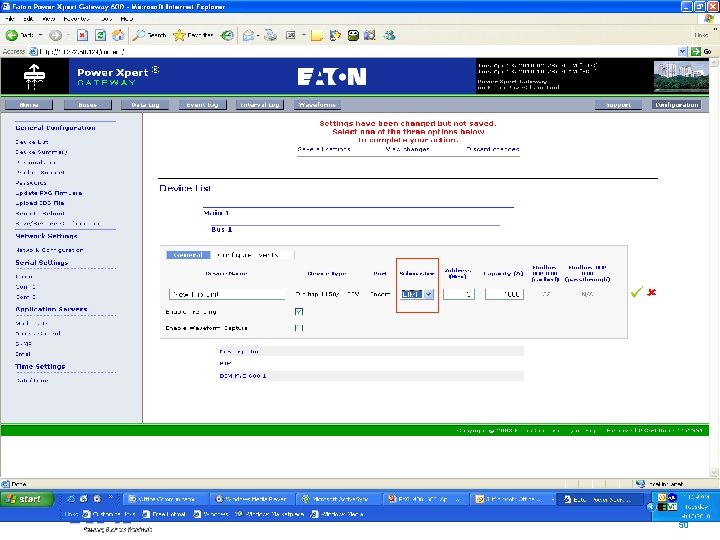Open the Waveforms page
Screen dimensions: 720x540
(317, 105)
